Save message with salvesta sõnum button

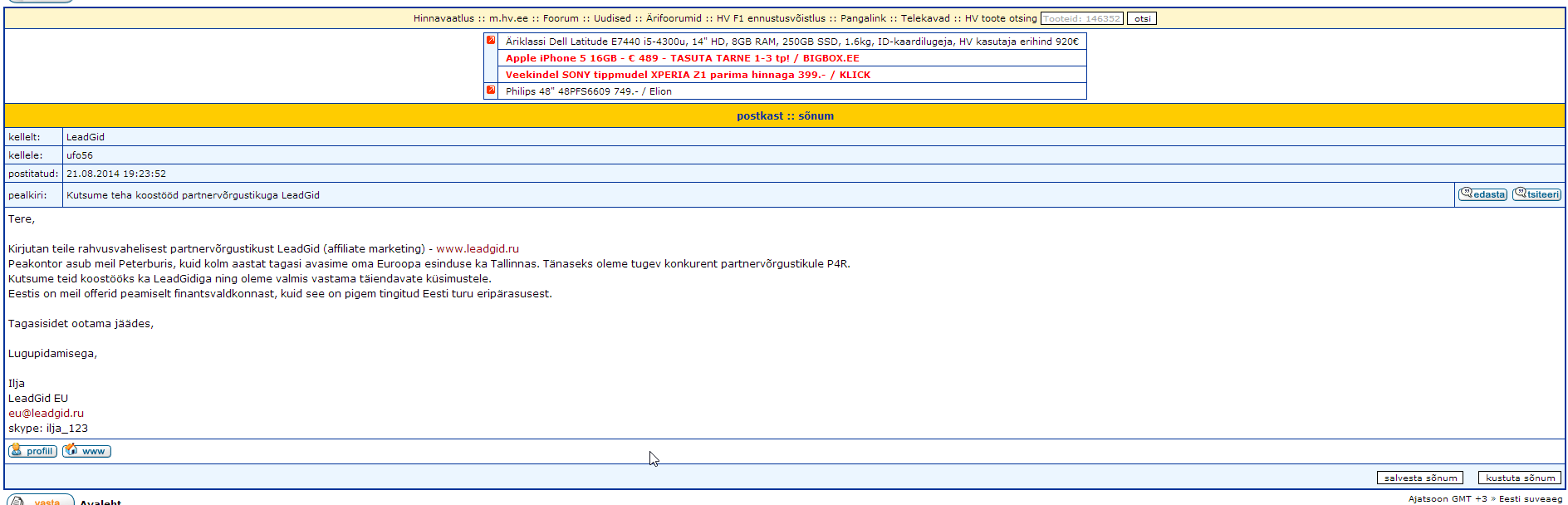click(1420, 478)
